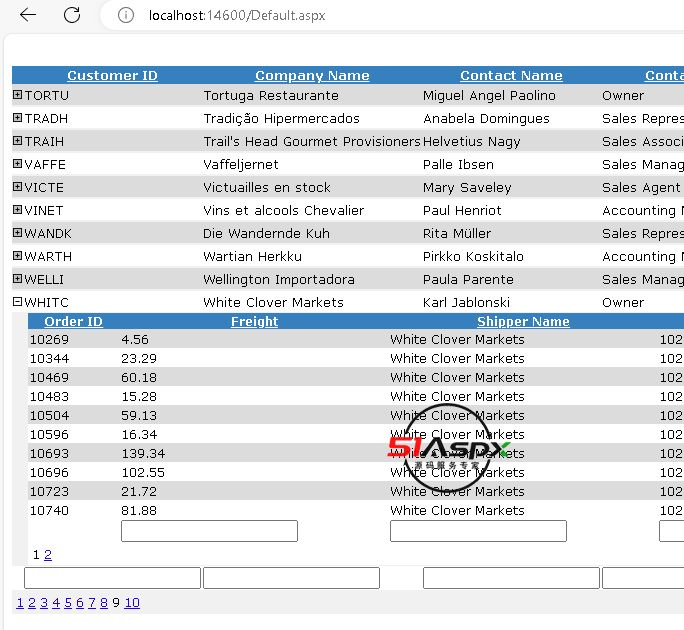The image size is (684, 630).
Task: Collapse the WHITC customer row
Action: pos(17,302)
